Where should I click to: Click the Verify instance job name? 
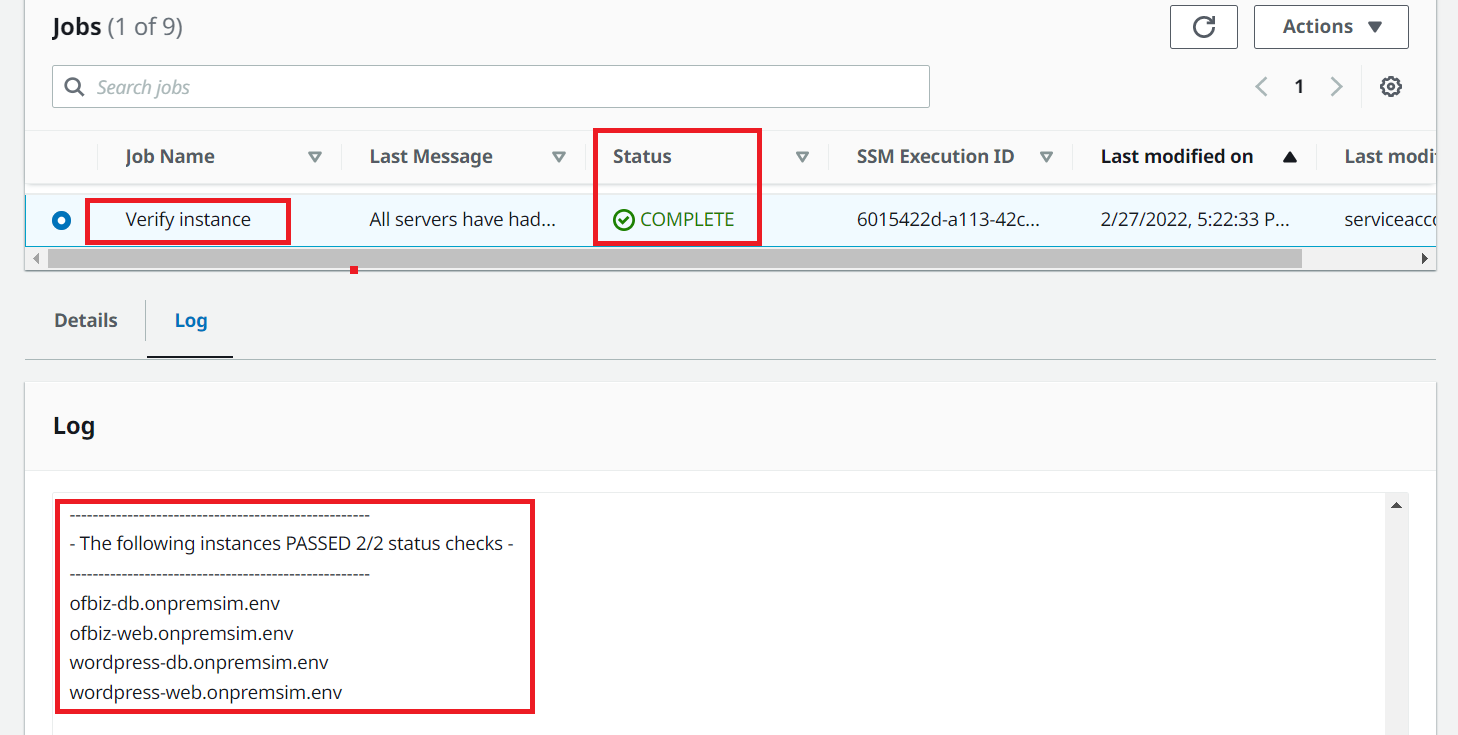188,220
